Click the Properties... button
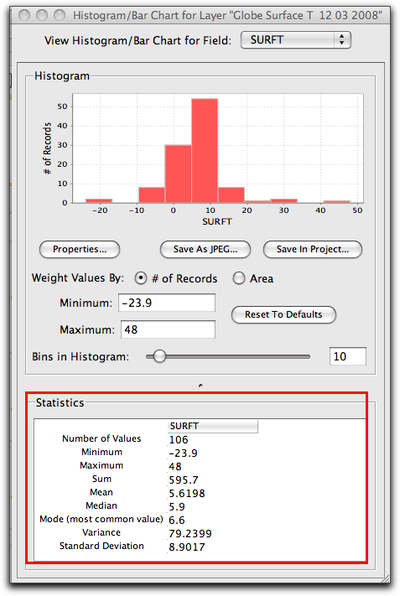 coord(79,249)
